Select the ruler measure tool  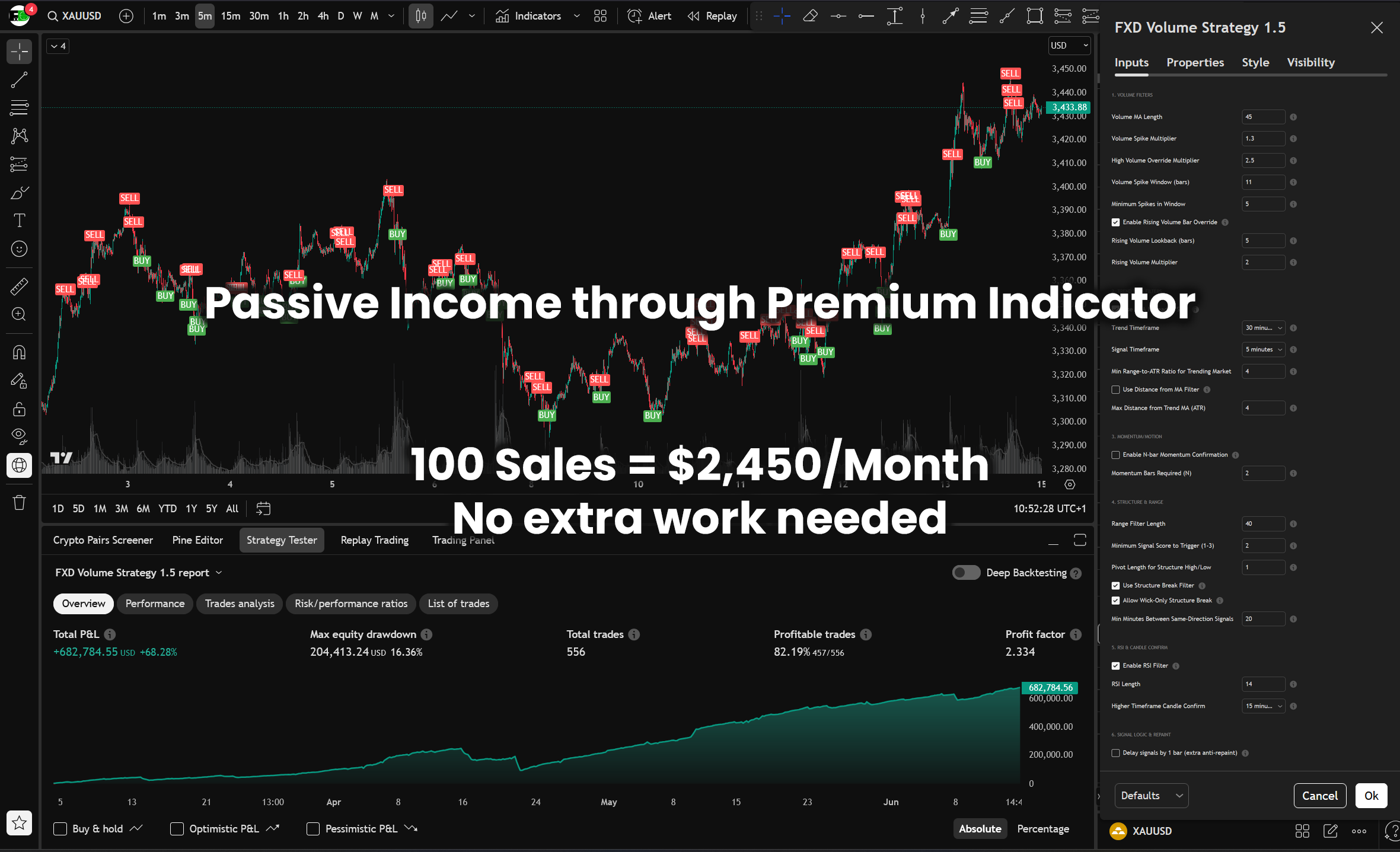tap(19, 286)
